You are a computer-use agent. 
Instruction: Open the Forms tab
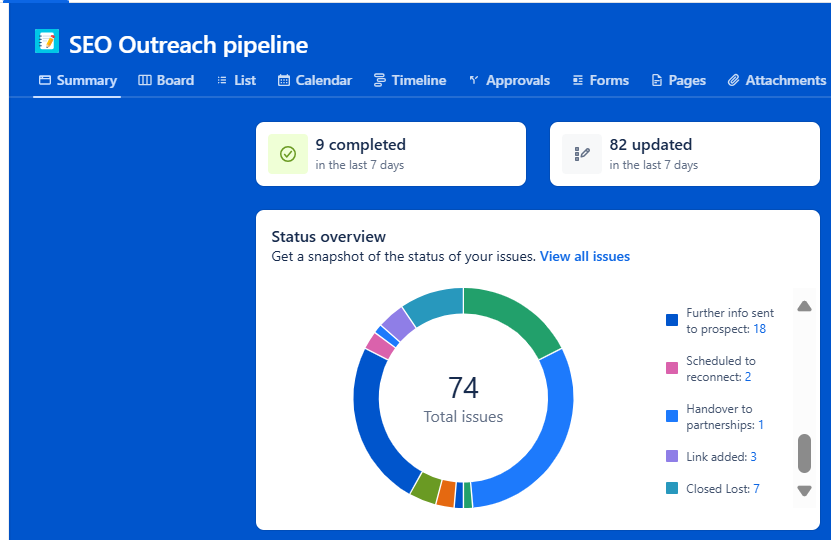pos(600,81)
